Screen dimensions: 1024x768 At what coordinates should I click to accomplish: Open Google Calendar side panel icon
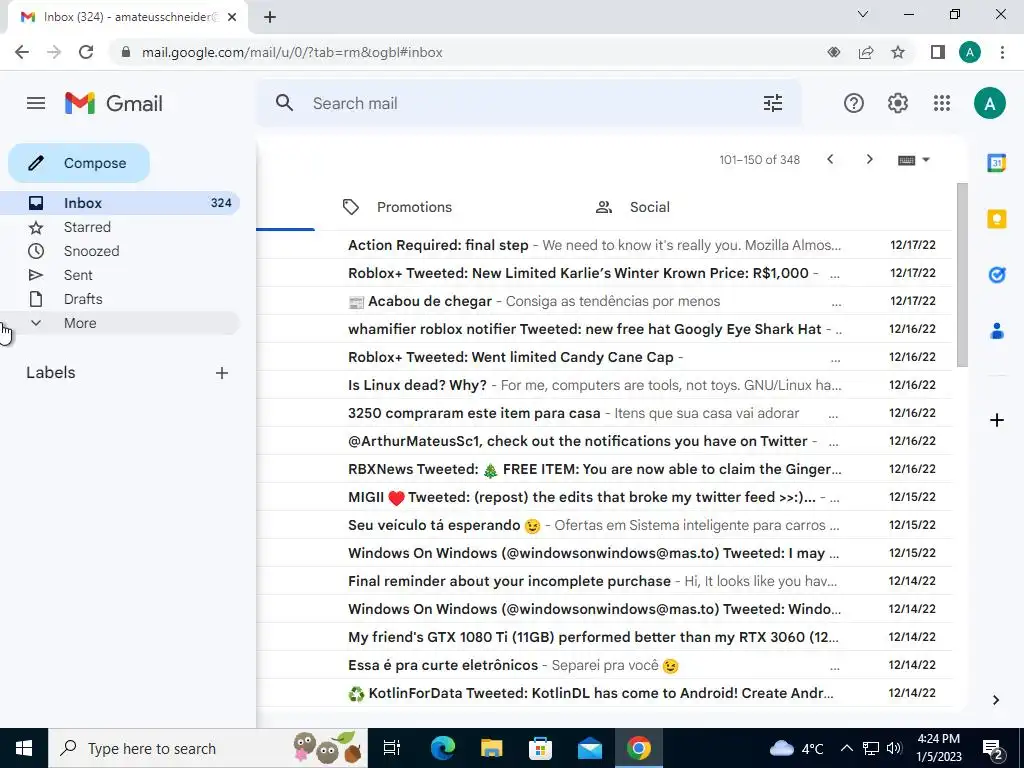tap(997, 163)
